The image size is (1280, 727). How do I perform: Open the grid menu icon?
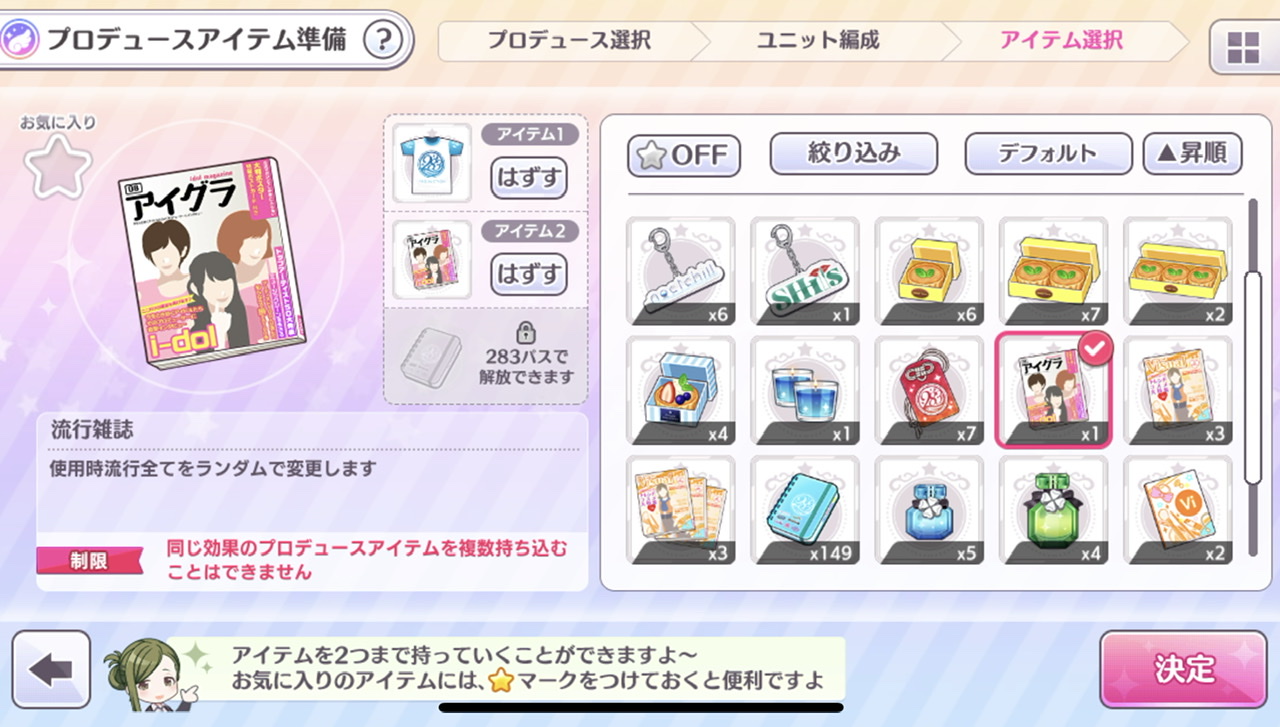tap(1244, 46)
